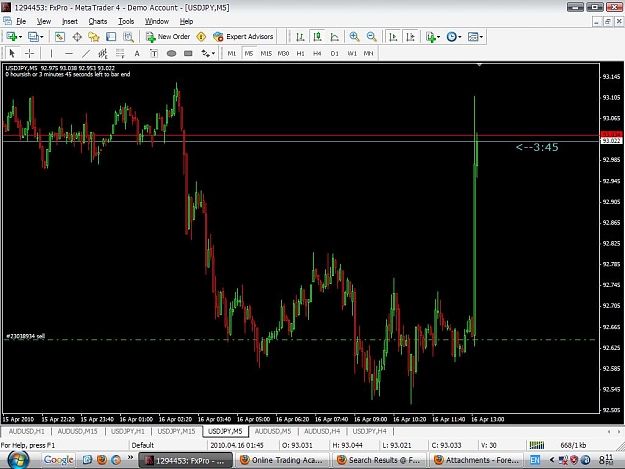Image resolution: width=625 pixels, height=469 pixels.
Task: Switch to the USDJPY,H4 chart tab
Action: 369,431
